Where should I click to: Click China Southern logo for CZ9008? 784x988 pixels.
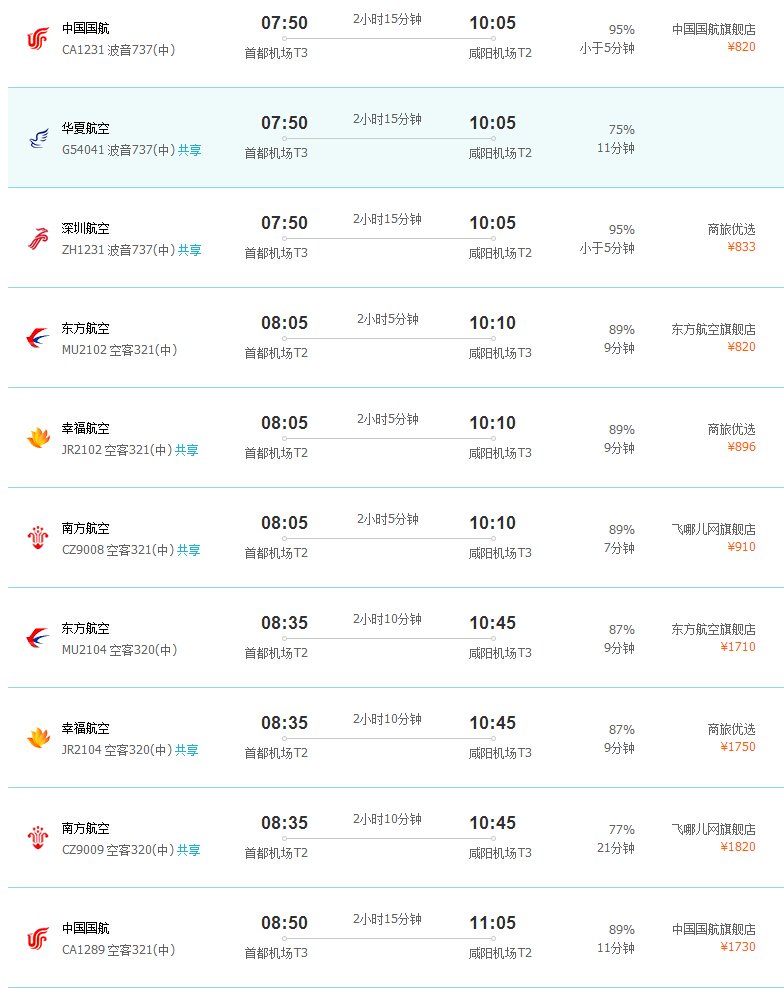(37, 538)
